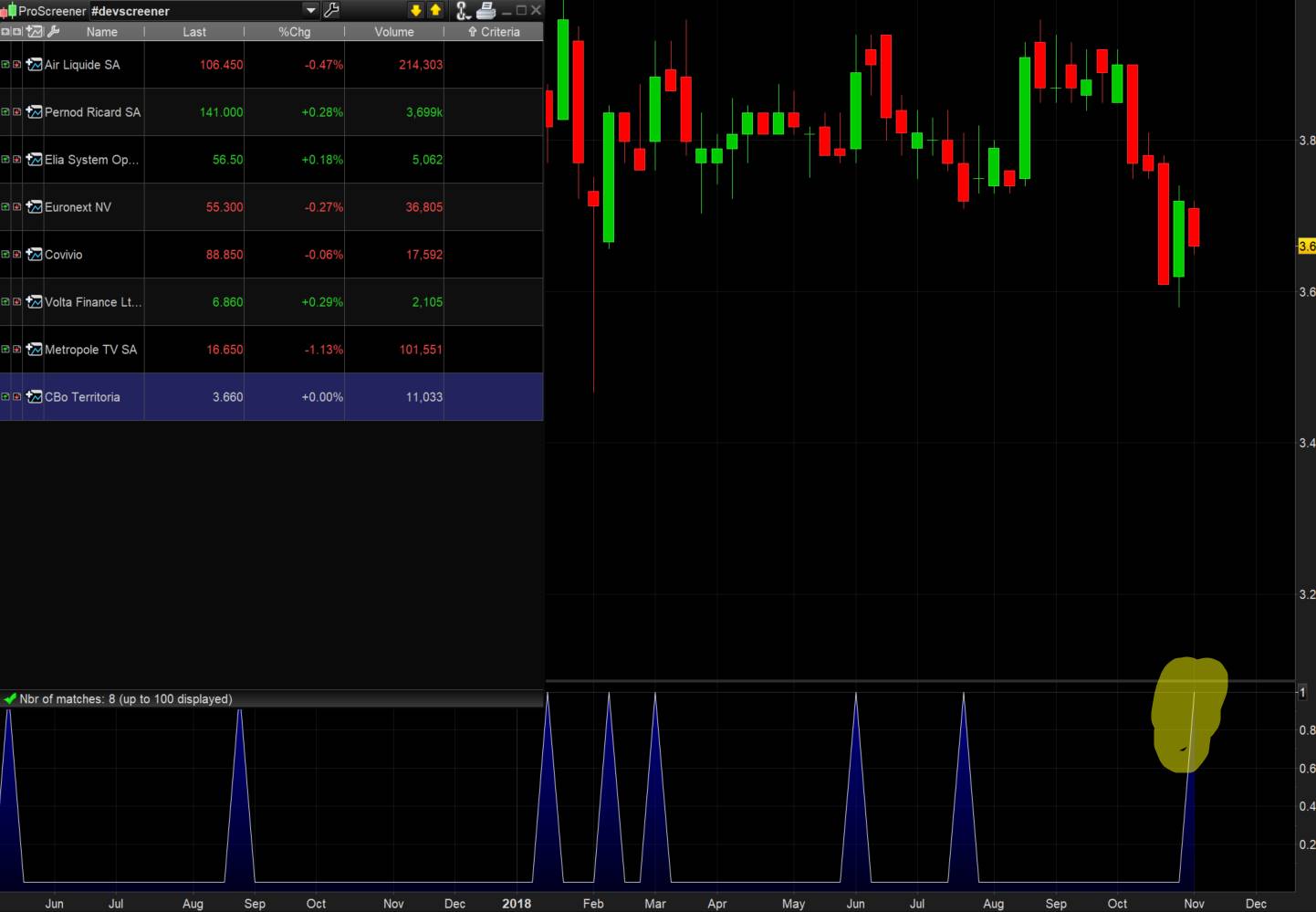This screenshot has height=912, width=1316.
Task: Click the red sell icon for Pernod Ricard SA
Action: (x=16, y=112)
